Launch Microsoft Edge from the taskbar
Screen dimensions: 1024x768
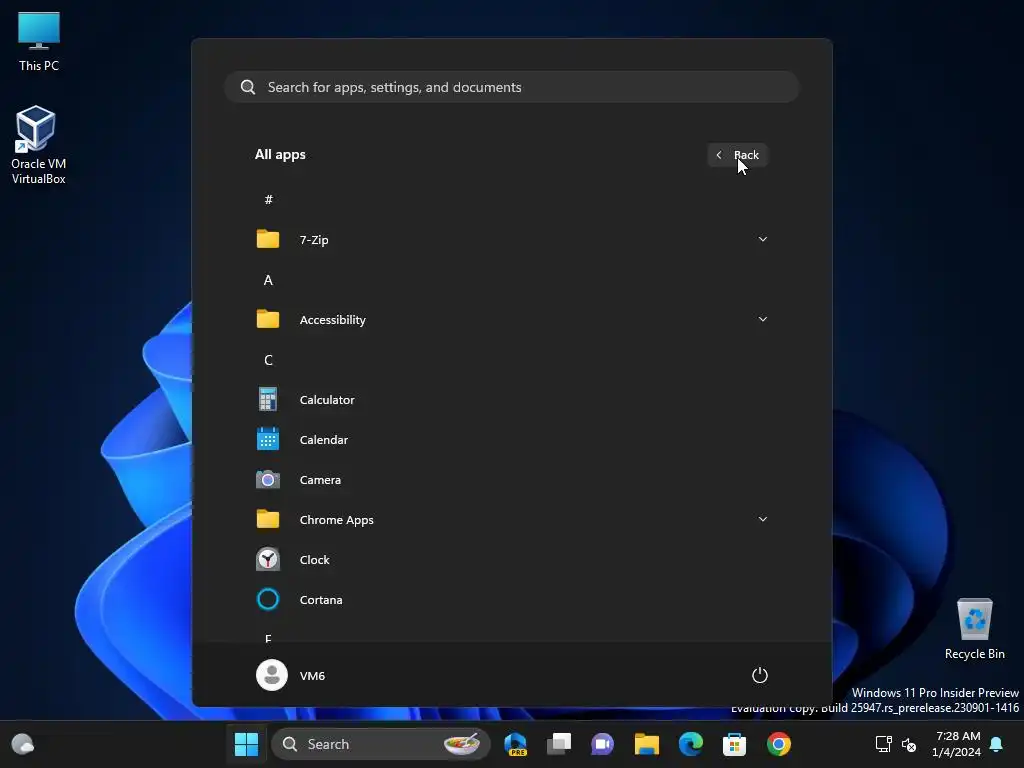point(690,744)
